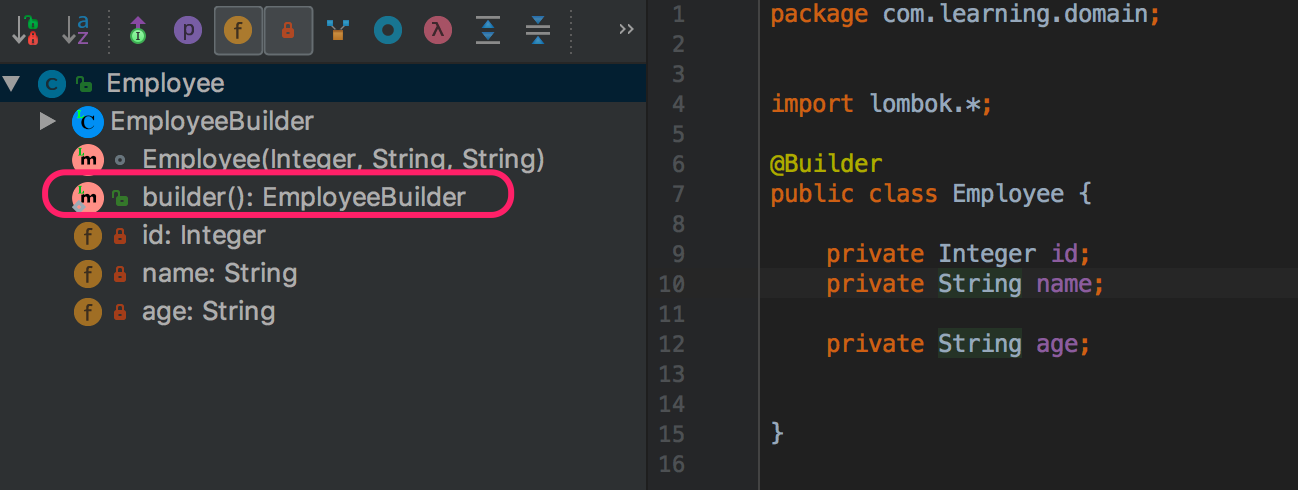The width and height of the screenshot is (1298, 490).
Task: Collapse the Employee class node
Action: [x=12, y=84]
